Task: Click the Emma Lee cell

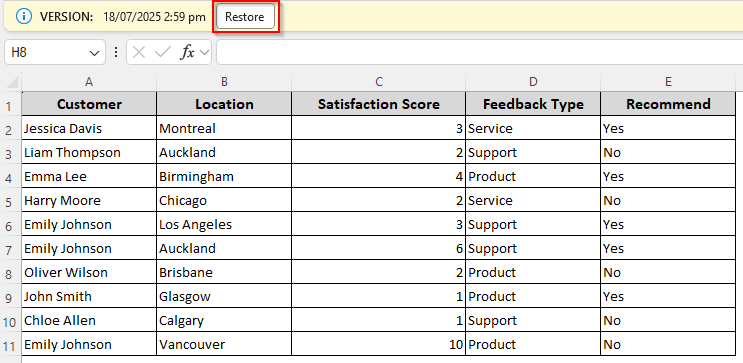Action: [x=89, y=176]
